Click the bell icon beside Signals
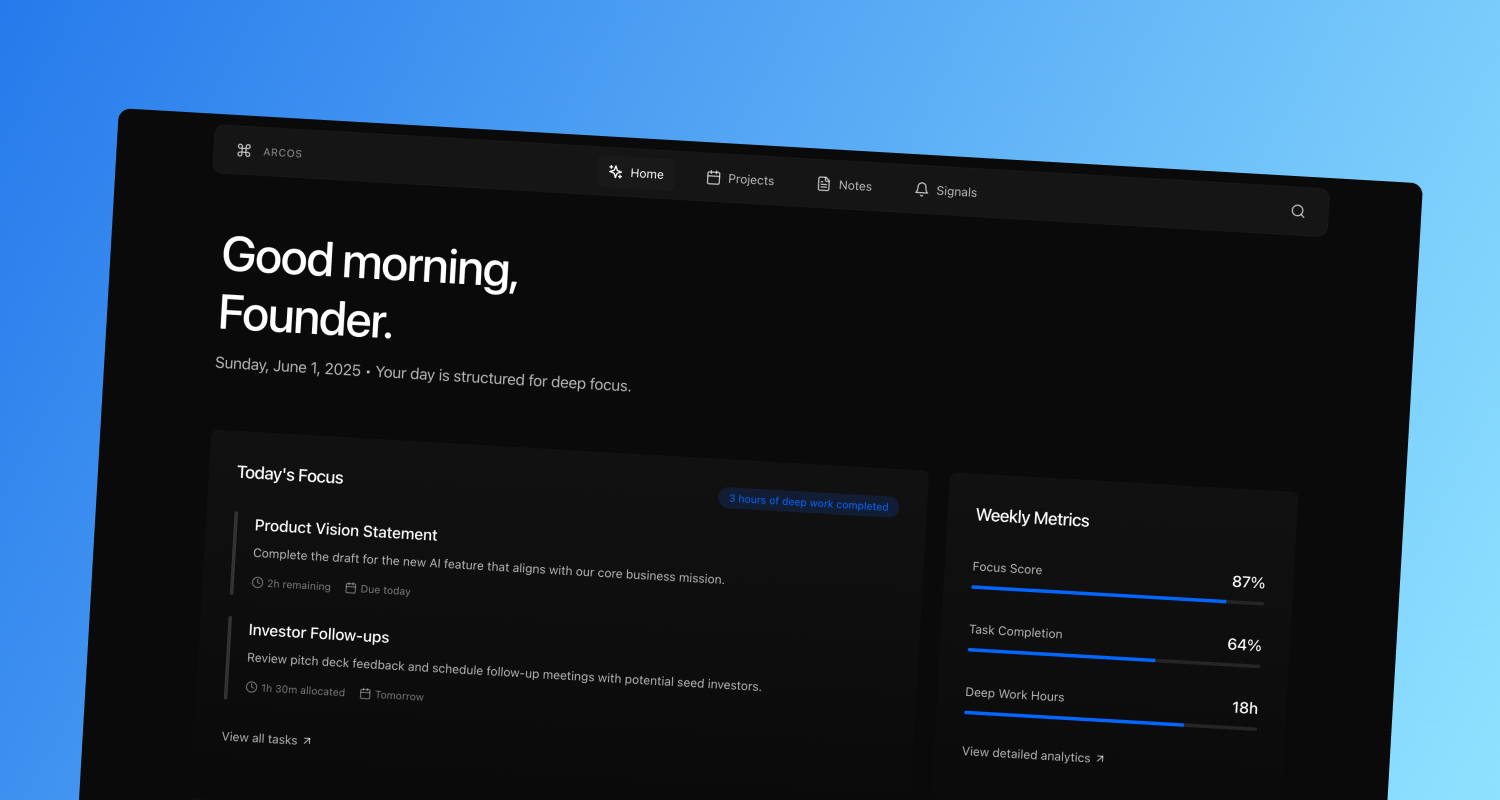The height and width of the screenshot is (800, 1500). pos(922,189)
